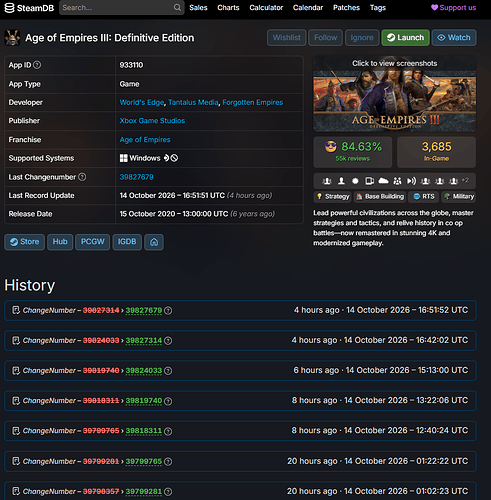Click the Last Changenumber help icon

click(82, 177)
